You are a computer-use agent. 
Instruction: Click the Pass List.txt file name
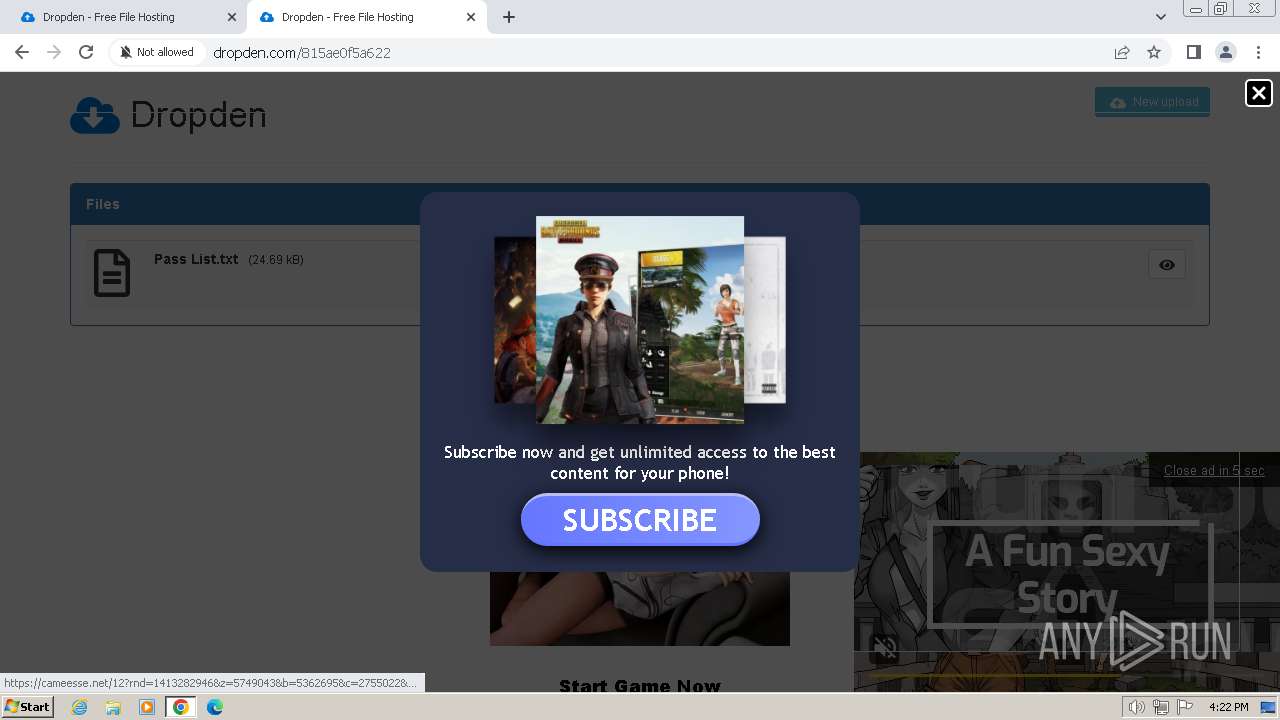(196, 259)
